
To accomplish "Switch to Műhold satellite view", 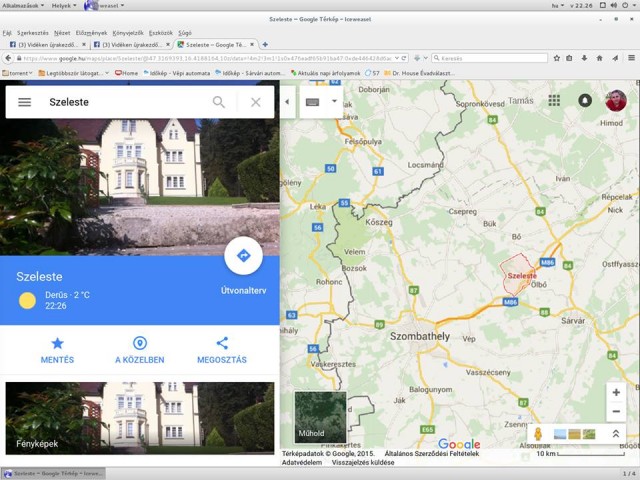I will (x=320, y=417).
